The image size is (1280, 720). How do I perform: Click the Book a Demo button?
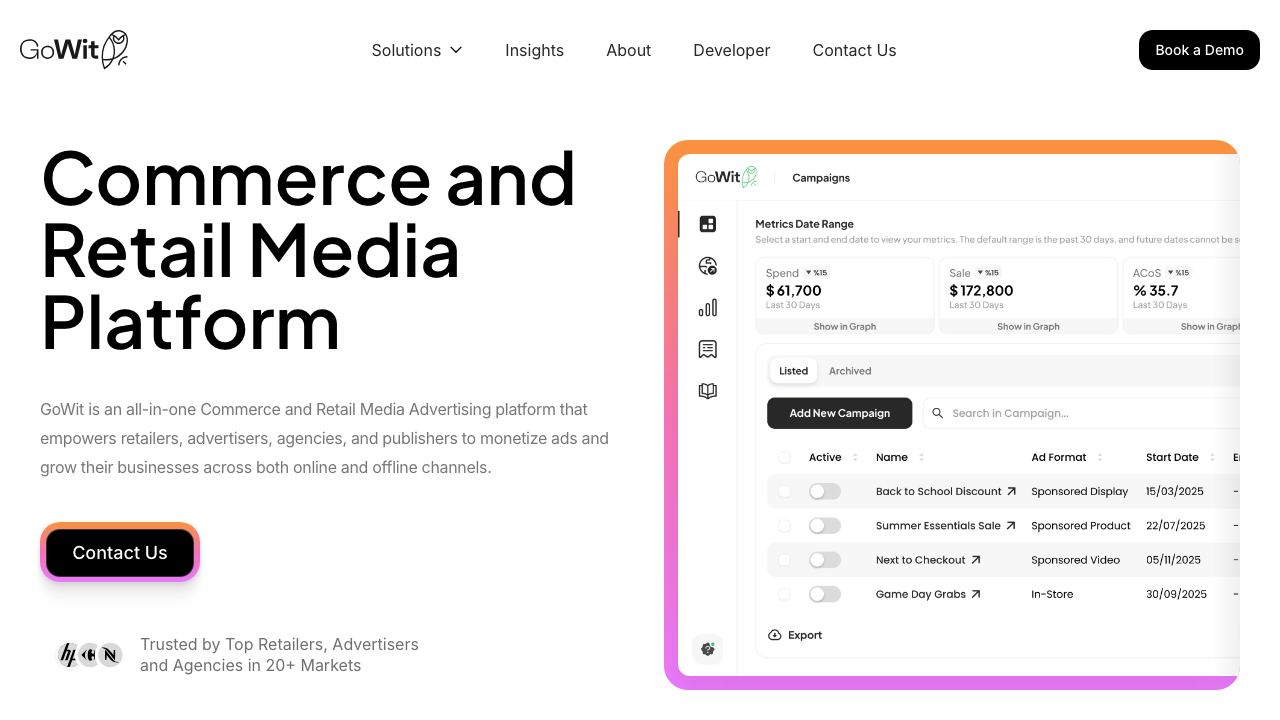tap(1199, 50)
